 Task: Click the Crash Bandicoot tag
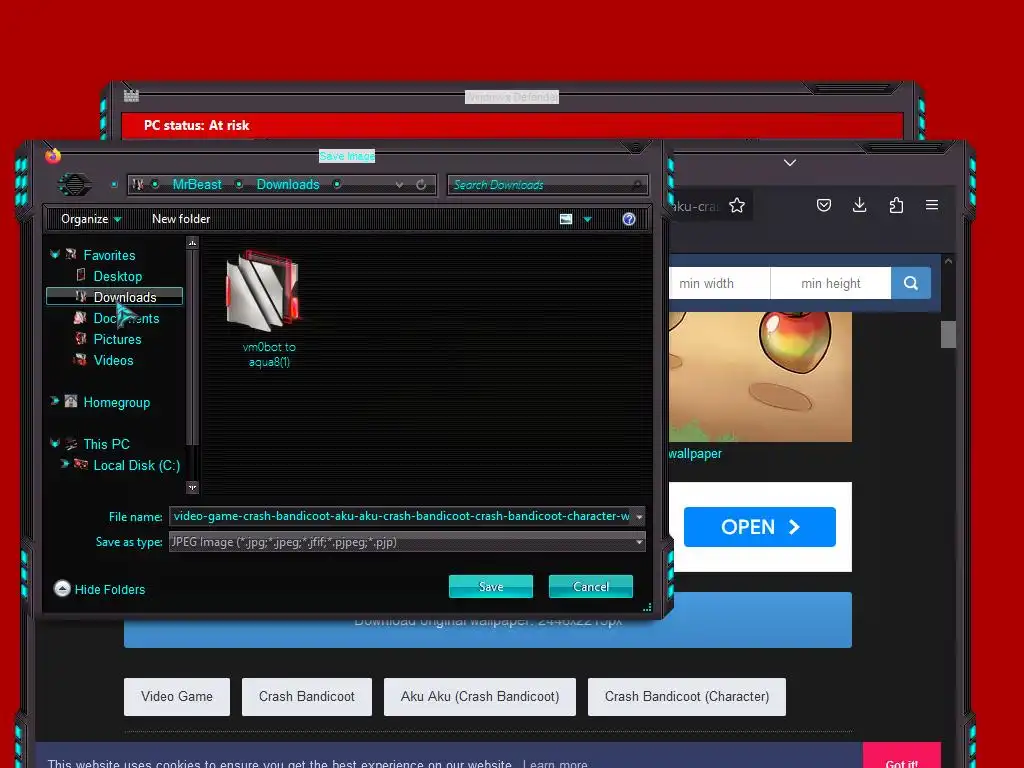pos(307,696)
